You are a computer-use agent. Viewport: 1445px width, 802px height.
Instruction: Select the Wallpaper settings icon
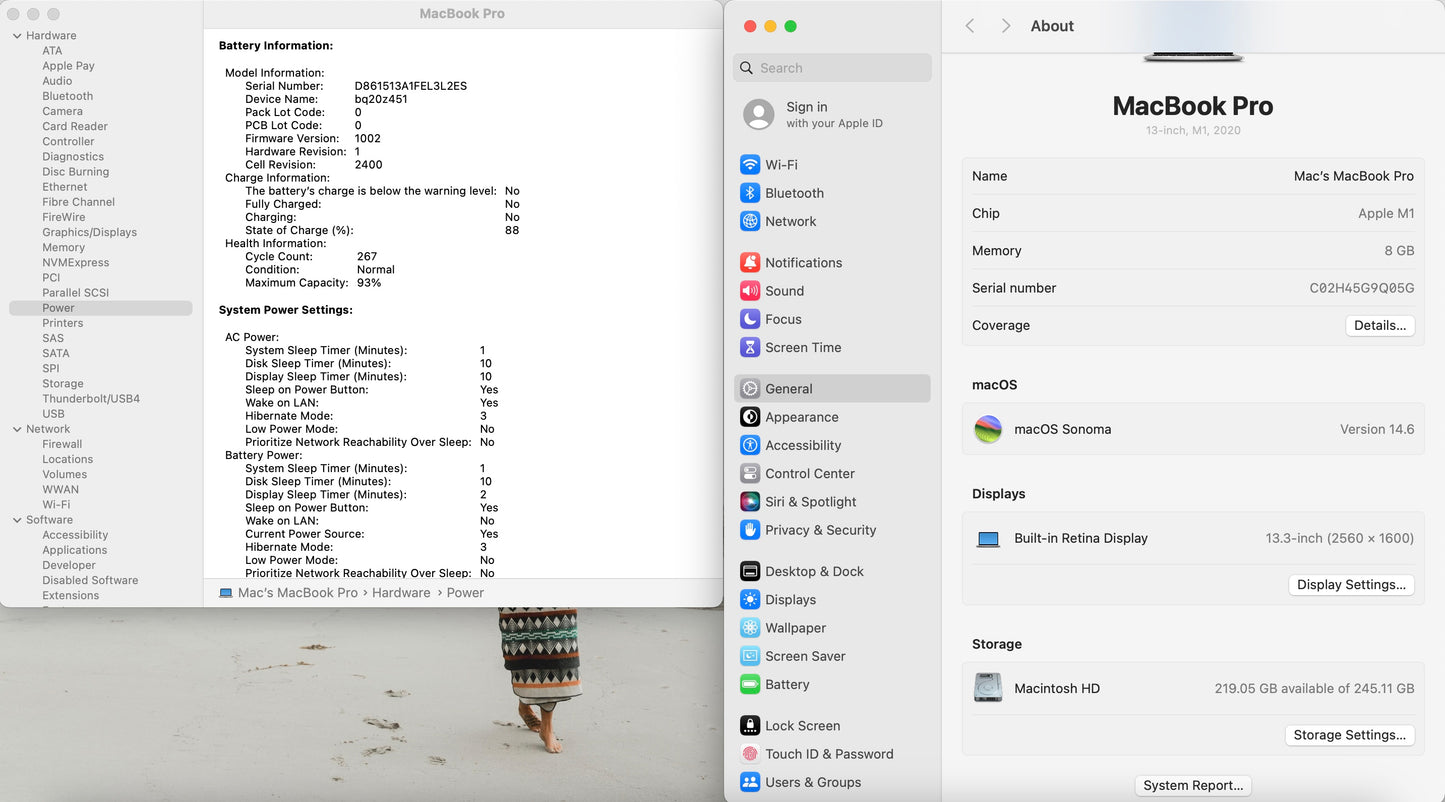[x=794, y=627]
